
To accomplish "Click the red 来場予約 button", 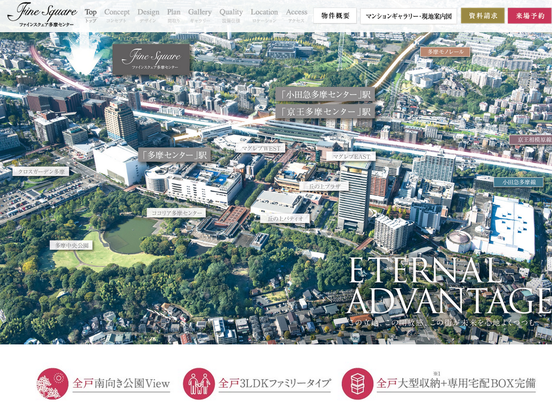I will [529, 16].
